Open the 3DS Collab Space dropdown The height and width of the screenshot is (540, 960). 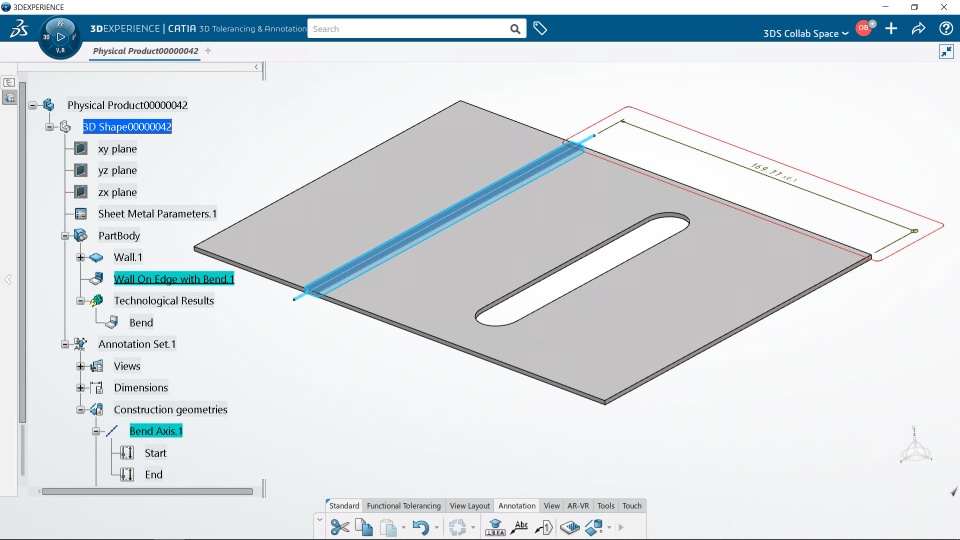(806, 33)
